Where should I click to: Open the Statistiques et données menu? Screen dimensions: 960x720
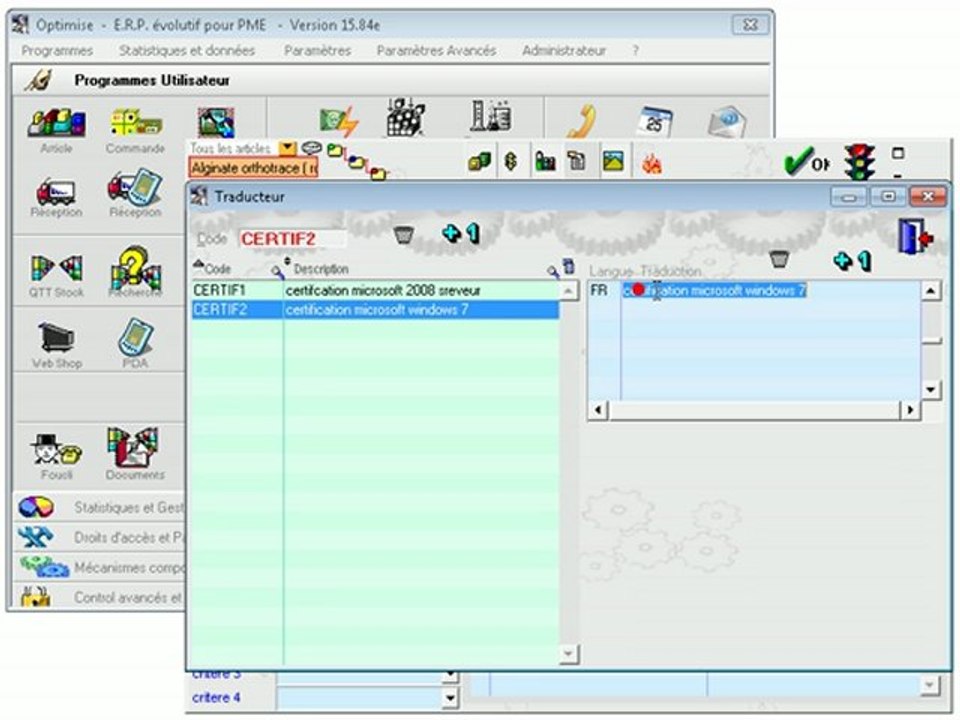(x=187, y=51)
